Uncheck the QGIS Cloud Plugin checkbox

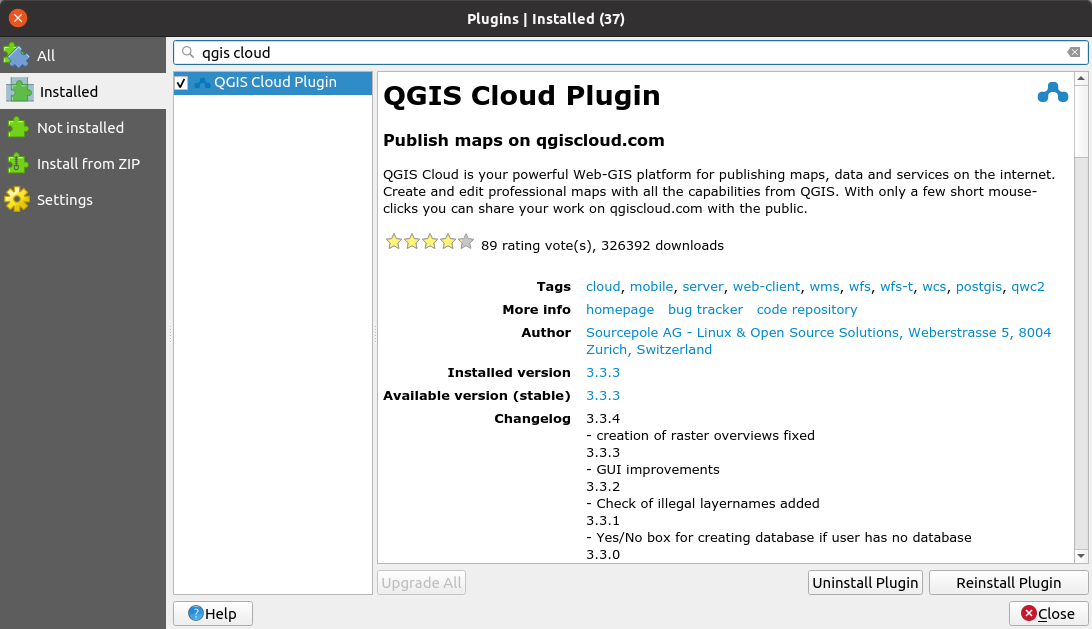pos(182,83)
